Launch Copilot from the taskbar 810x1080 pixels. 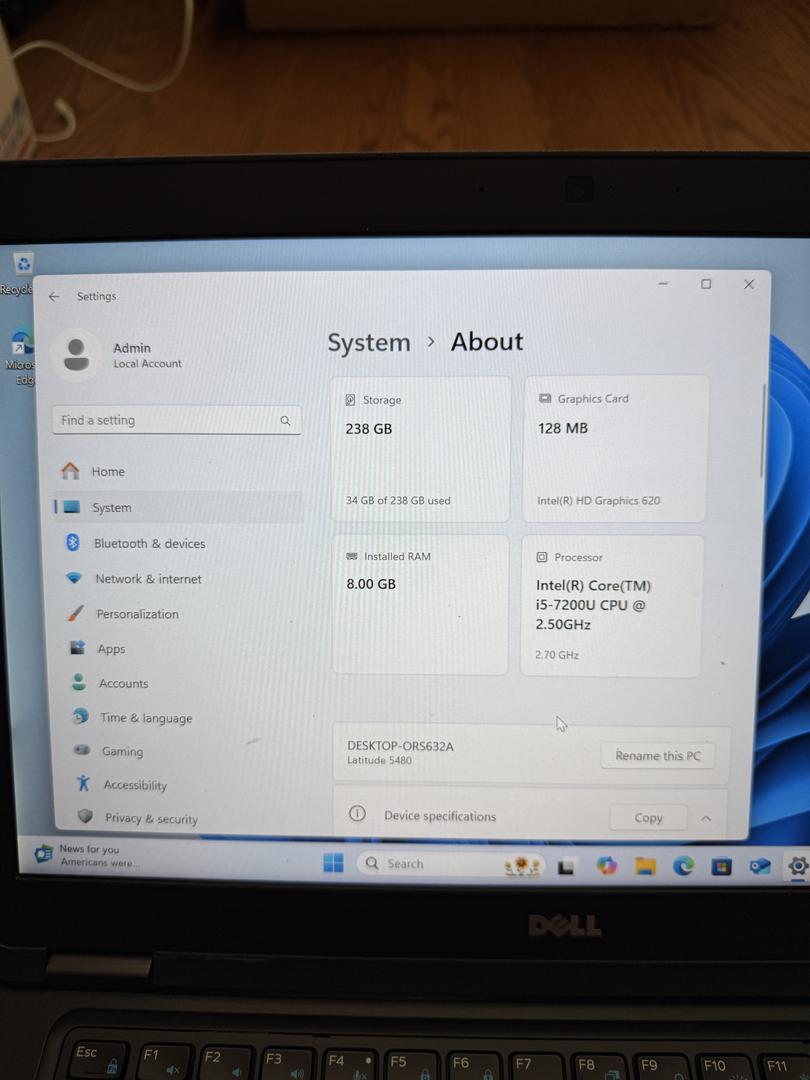point(606,866)
